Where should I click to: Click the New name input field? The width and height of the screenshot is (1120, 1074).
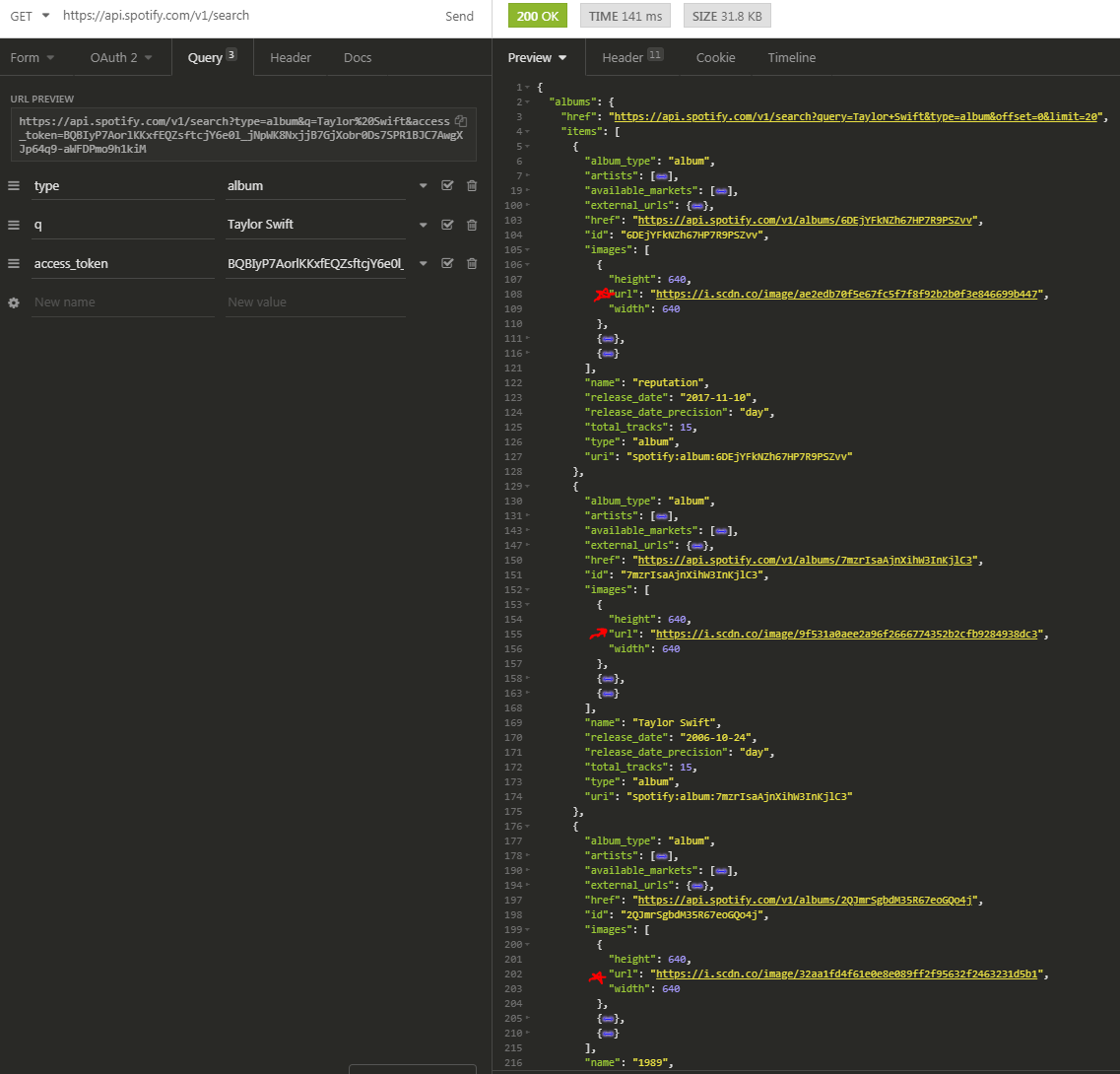pos(122,302)
